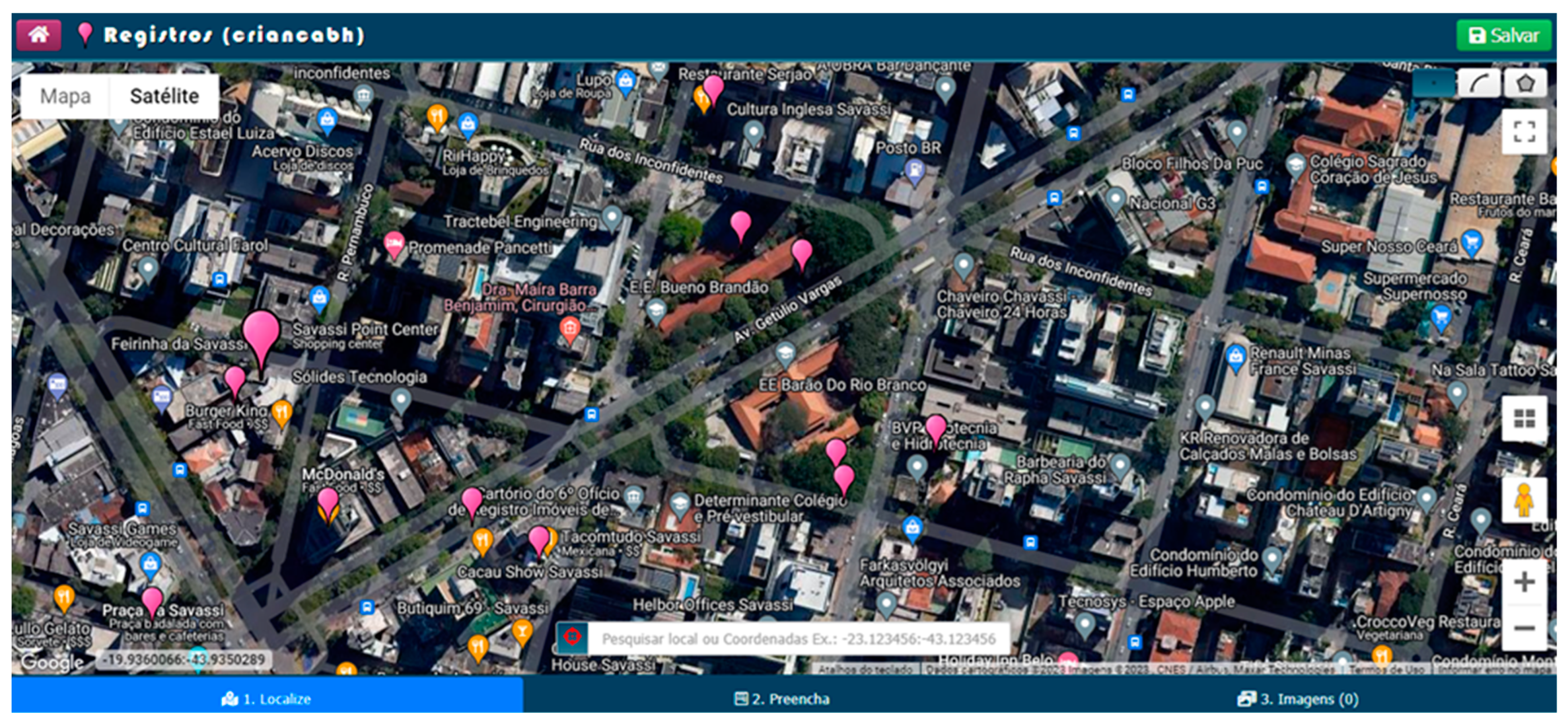This screenshot has width=1568, height=726.
Task: Click the coordinates search input field
Action: (x=736, y=639)
